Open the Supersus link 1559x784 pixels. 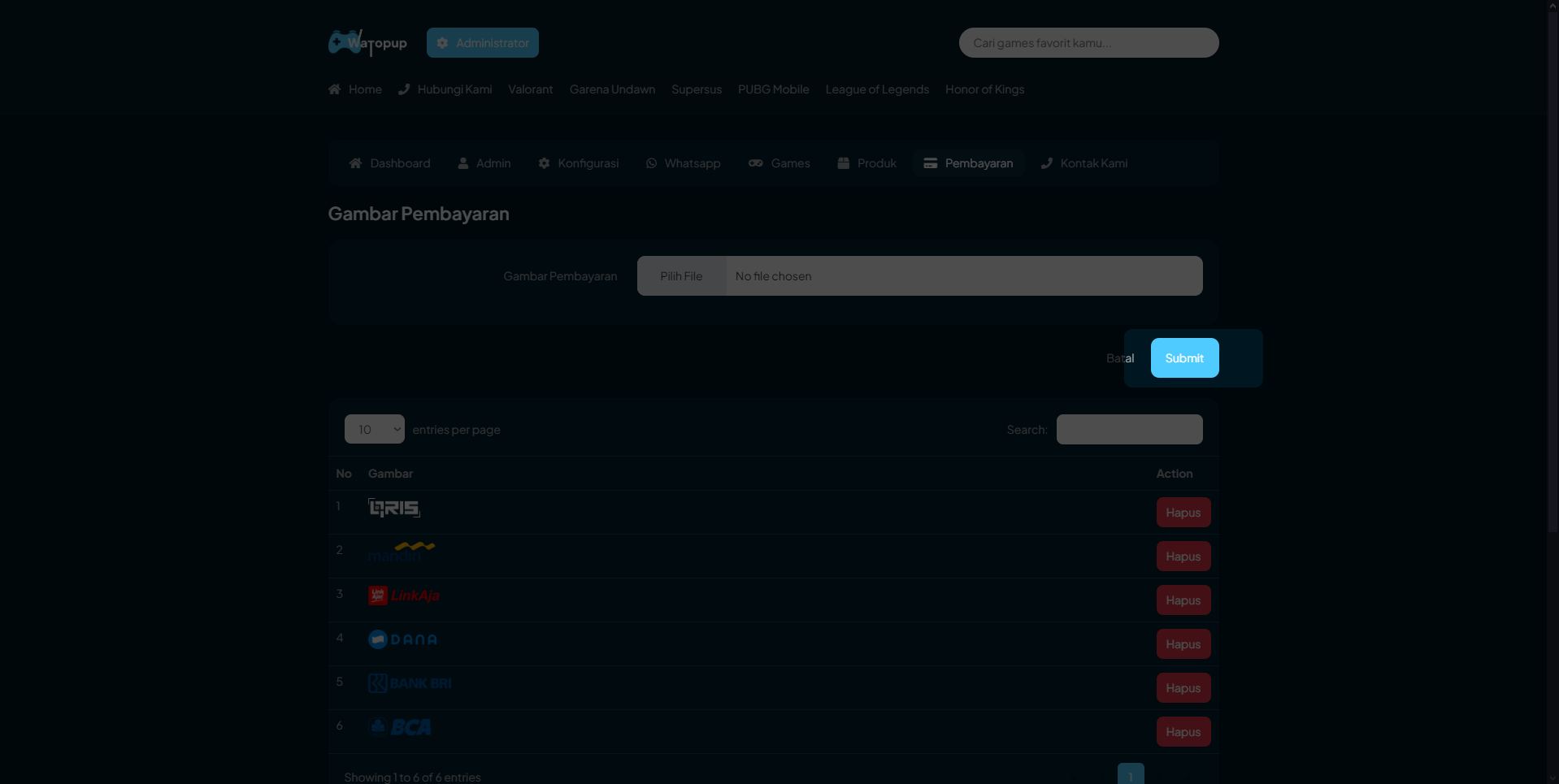[697, 89]
